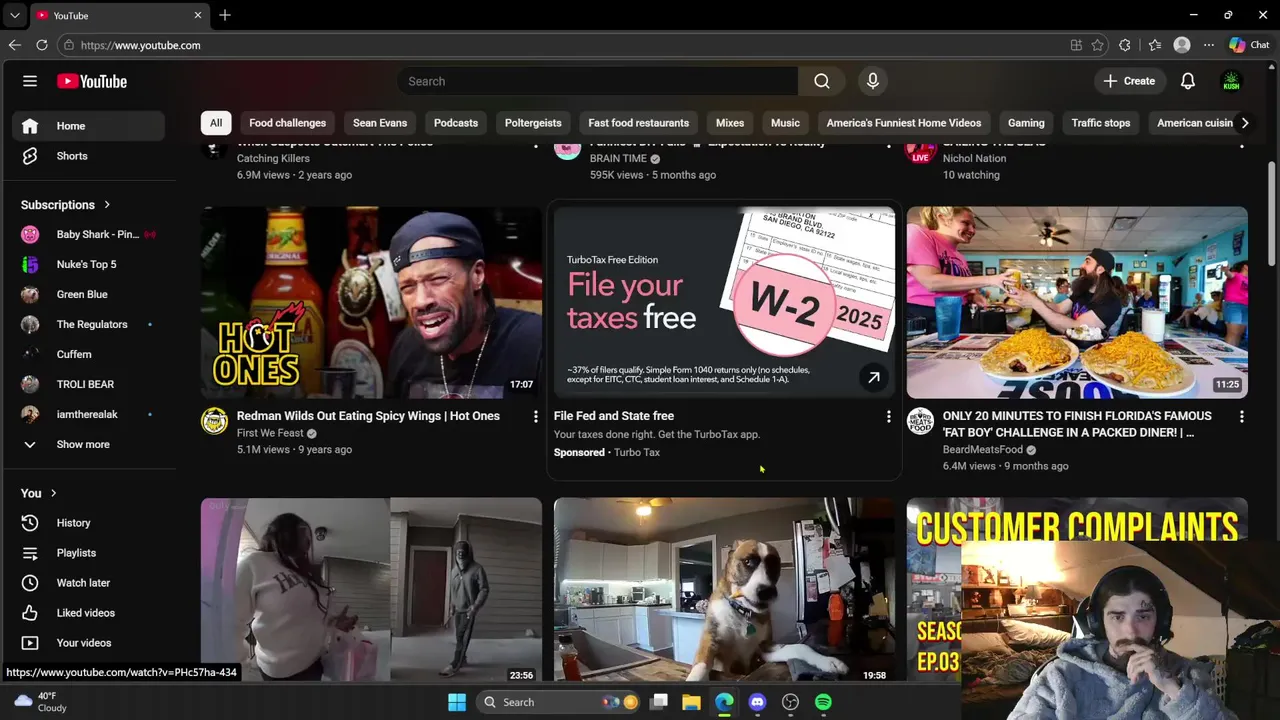
Task: Open browser settings and more menu
Action: pos(1209,45)
